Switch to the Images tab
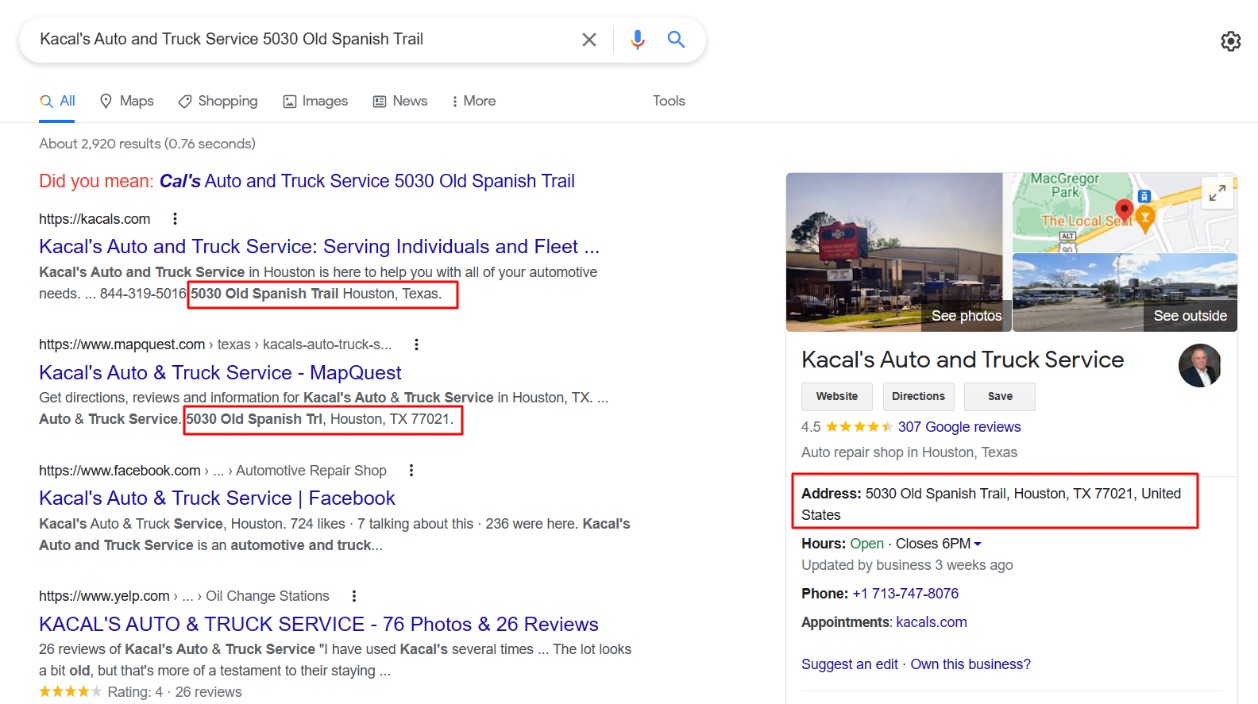Image resolution: width=1258 pixels, height=704 pixels. (x=315, y=101)
